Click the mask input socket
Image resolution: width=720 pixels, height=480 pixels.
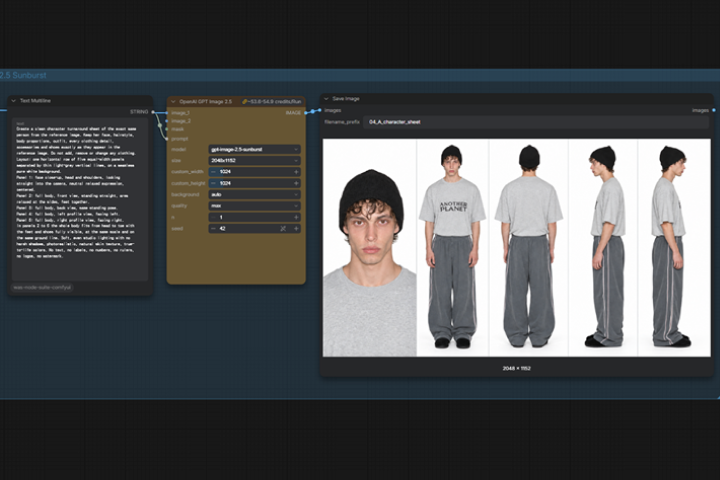[x=167, y=130]
